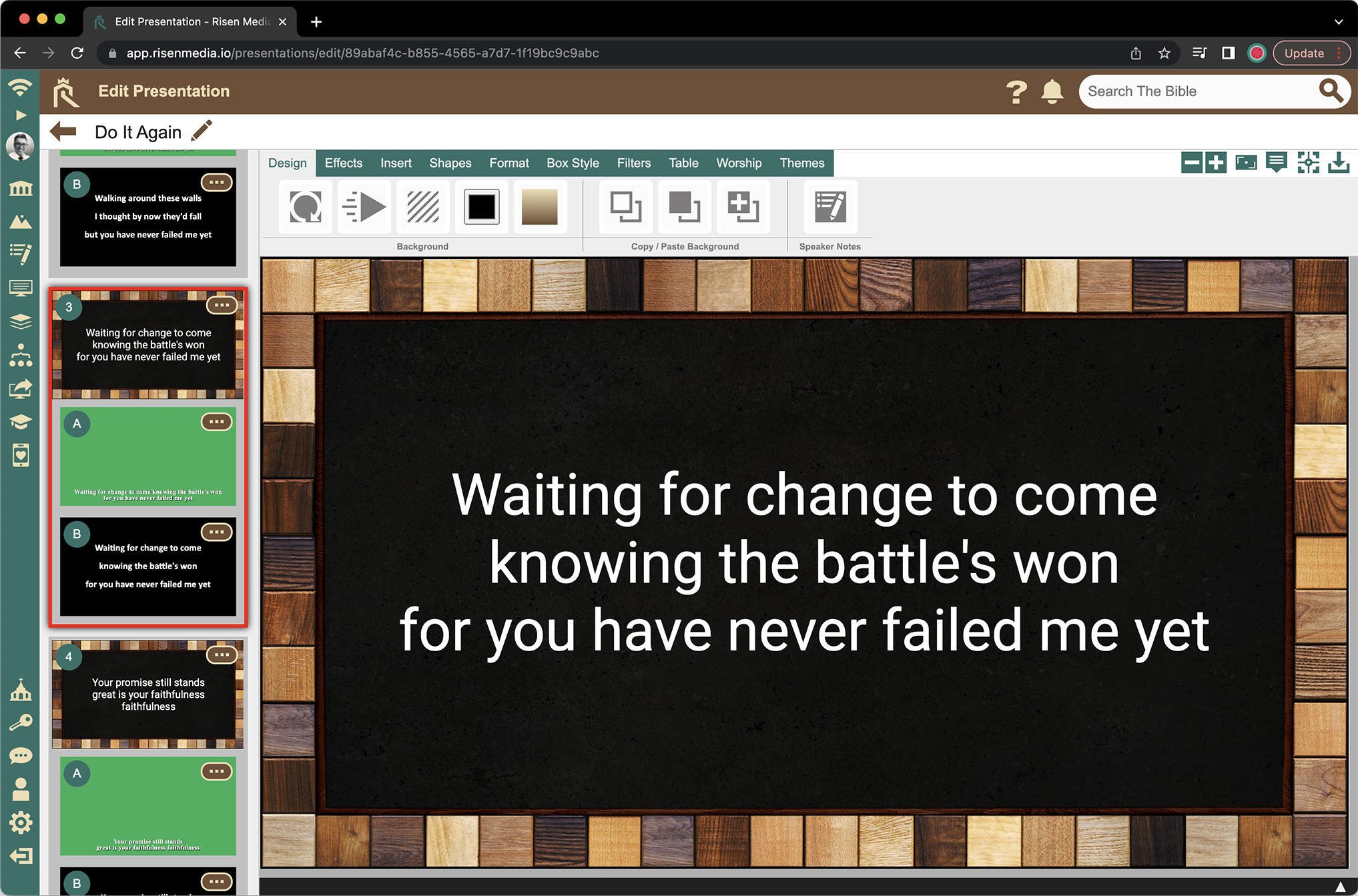This screenshot has width=1358, height=896.
Task: Select B slide Walking around these walls
Action: click(148, 217)
